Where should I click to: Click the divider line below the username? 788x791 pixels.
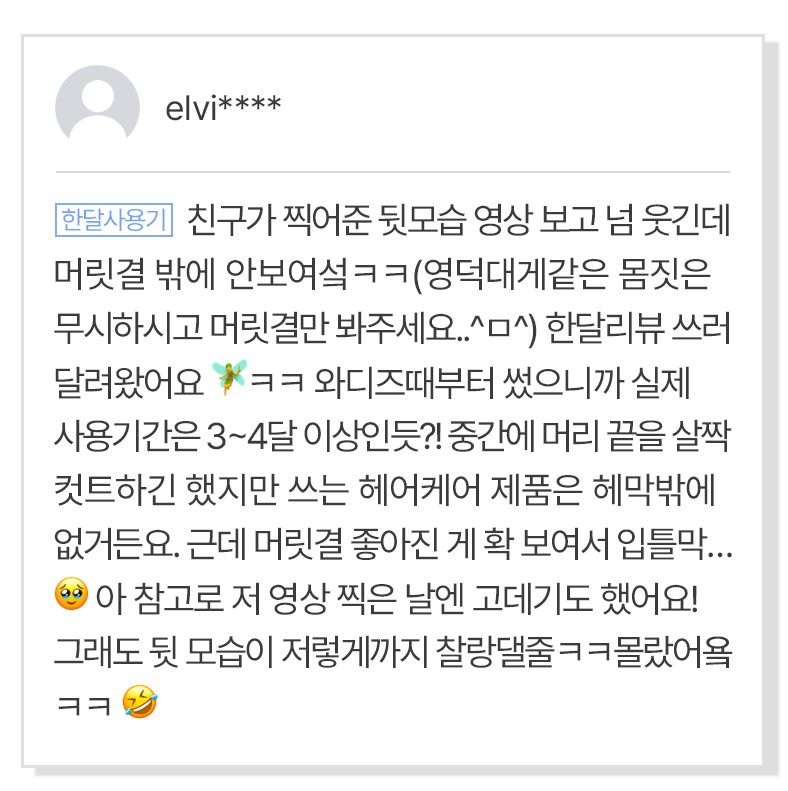click(x=393, y=172)
